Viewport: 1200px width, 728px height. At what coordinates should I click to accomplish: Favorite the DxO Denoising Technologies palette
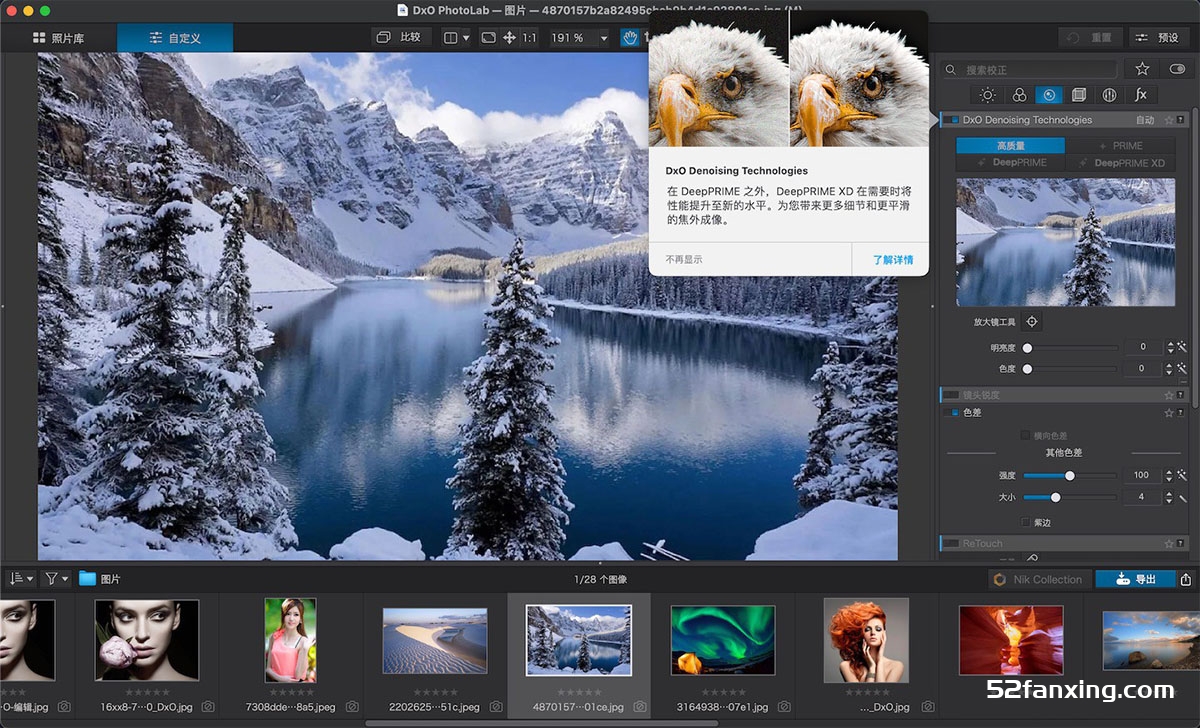(x=1169, y=120)
